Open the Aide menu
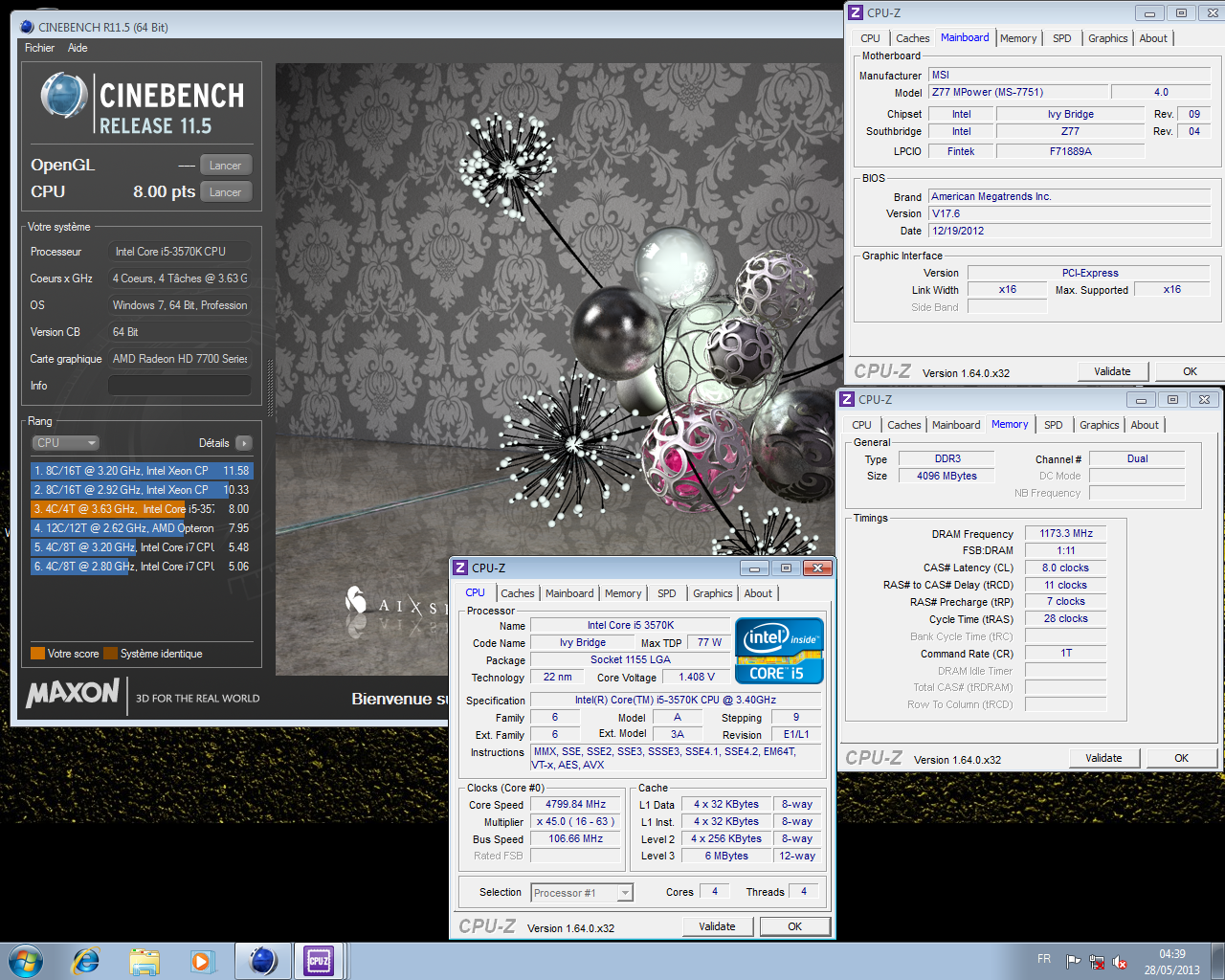Image resolution: width=1225 pixels, height=980 pixels. [78, 48]
